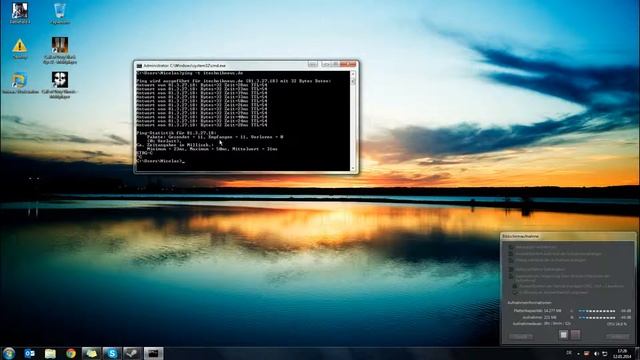This screenshot has height=360, width=640.
Task: Toggle the bottommost checked option in recording panel
Action: click(x=515, y=293)
